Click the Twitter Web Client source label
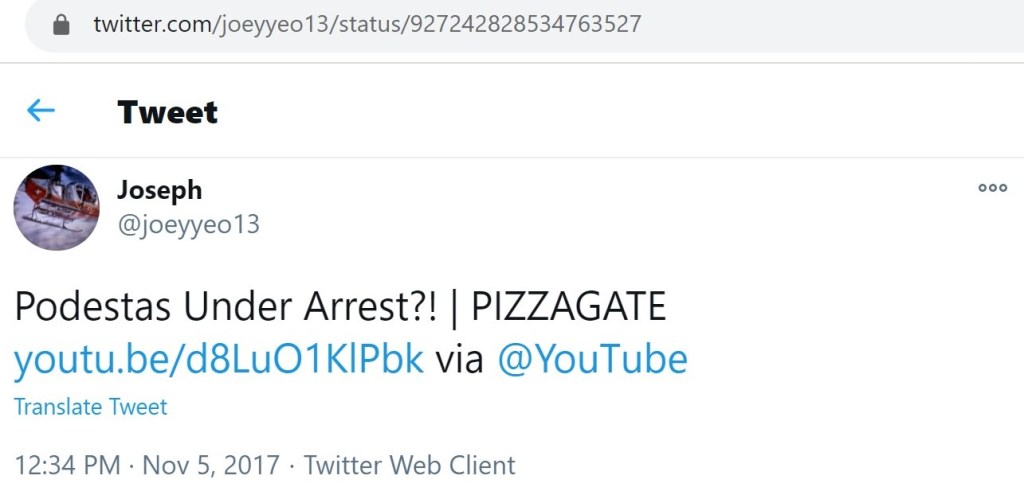Viewport: 1024px width, 495px height. click(409, 465)
